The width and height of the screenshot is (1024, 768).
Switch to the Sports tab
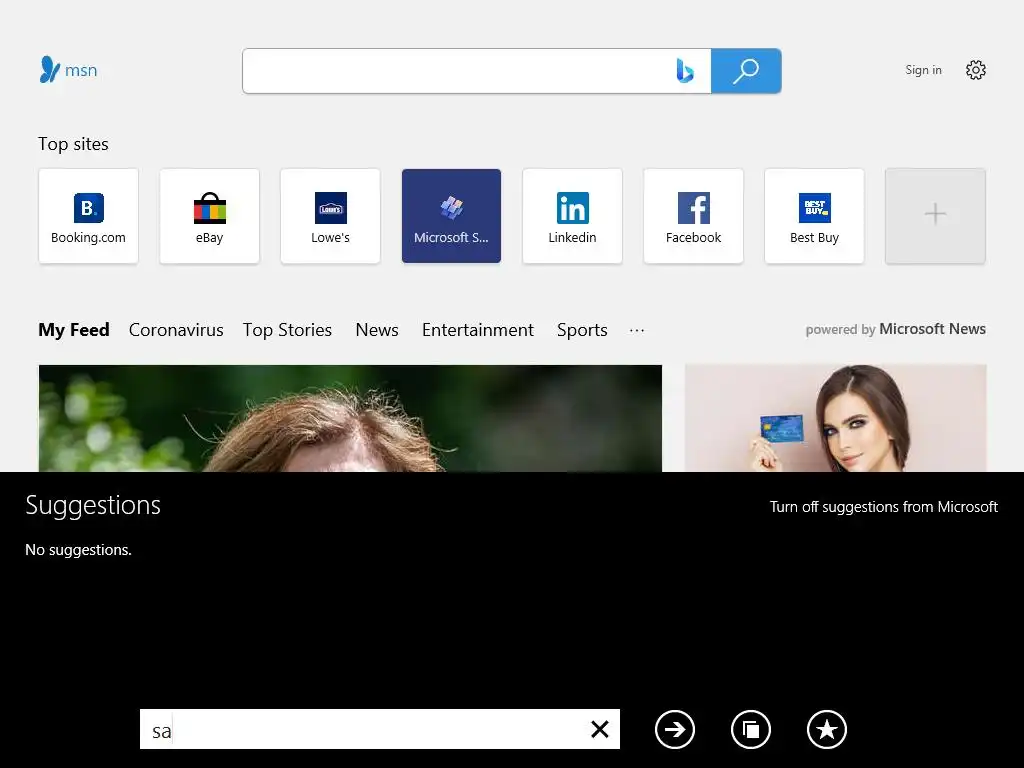point(582,330)
